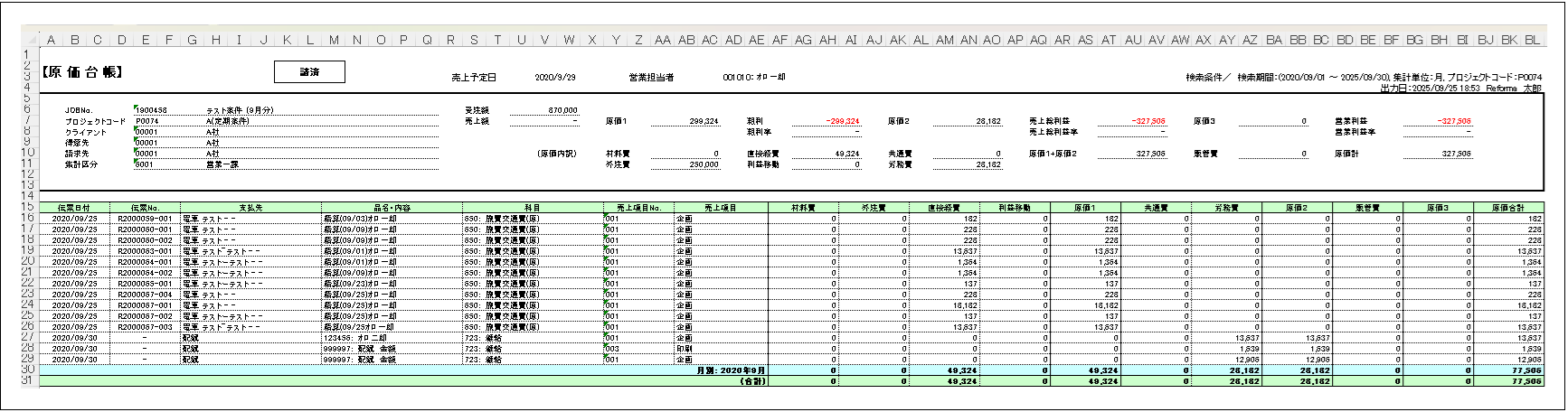
Task: Click the 原価台帳 title cell
Action: click(x=82, y=72)
